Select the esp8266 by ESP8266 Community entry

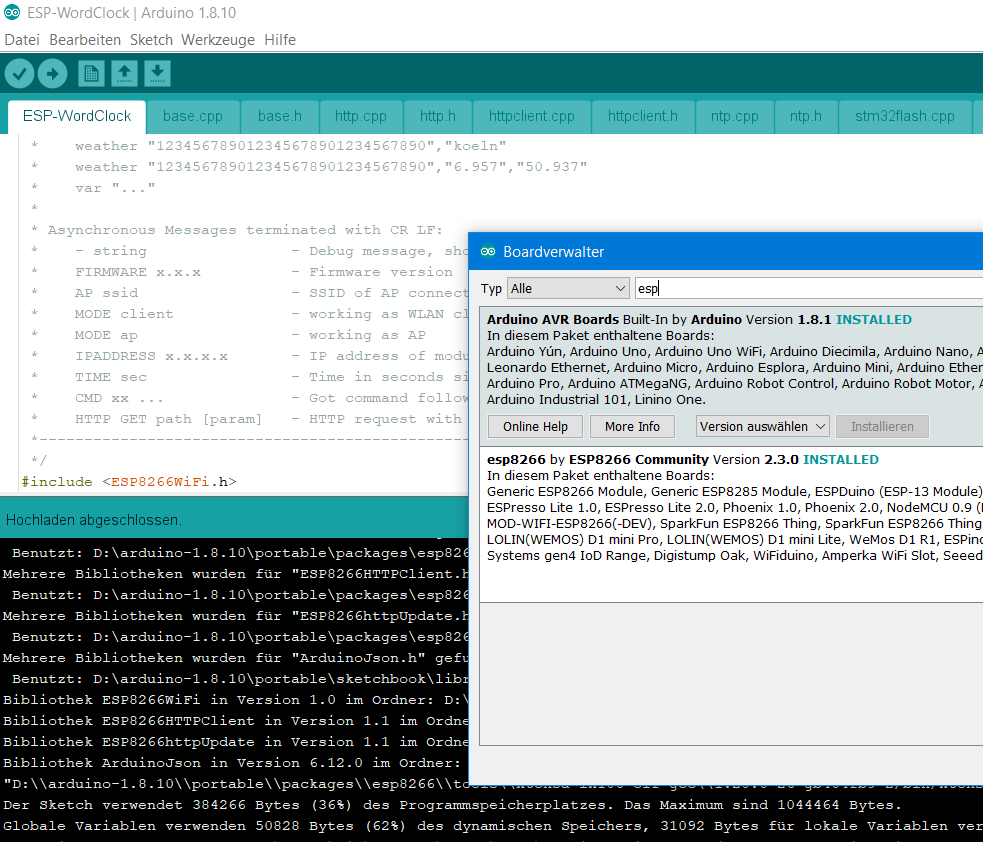point(732,524)
